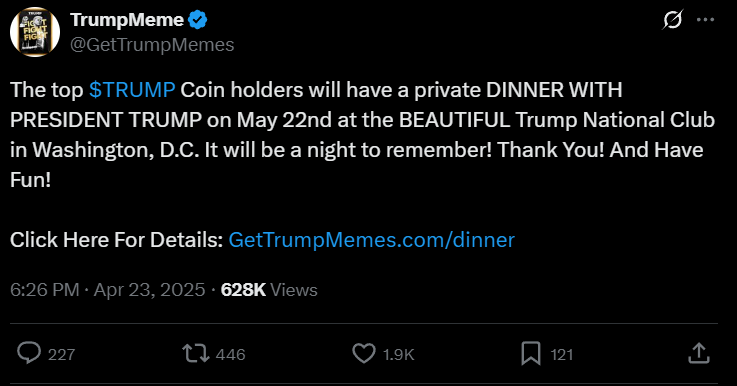Click the 227 replies count
Image resolution: width=737 pixels, height=386 pixels.
(62, 354)
